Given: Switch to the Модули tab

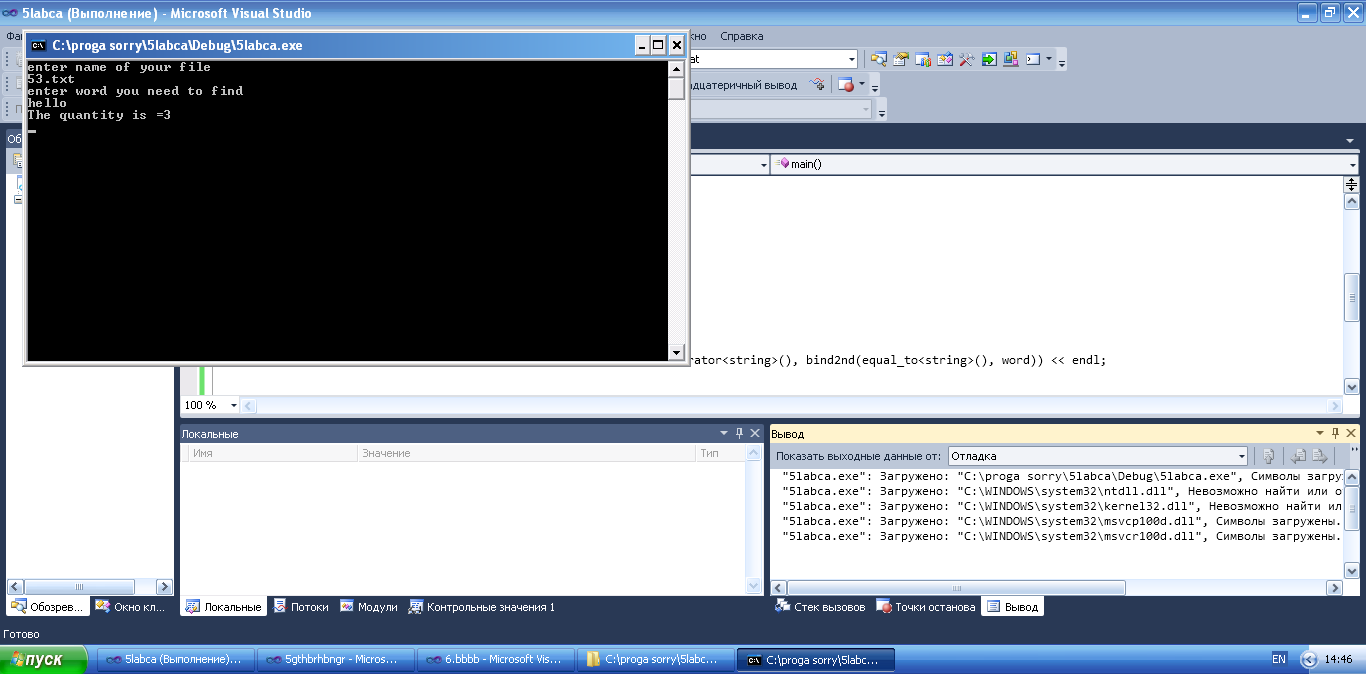Looking at the screenshot, I should (x=369, y=607).
